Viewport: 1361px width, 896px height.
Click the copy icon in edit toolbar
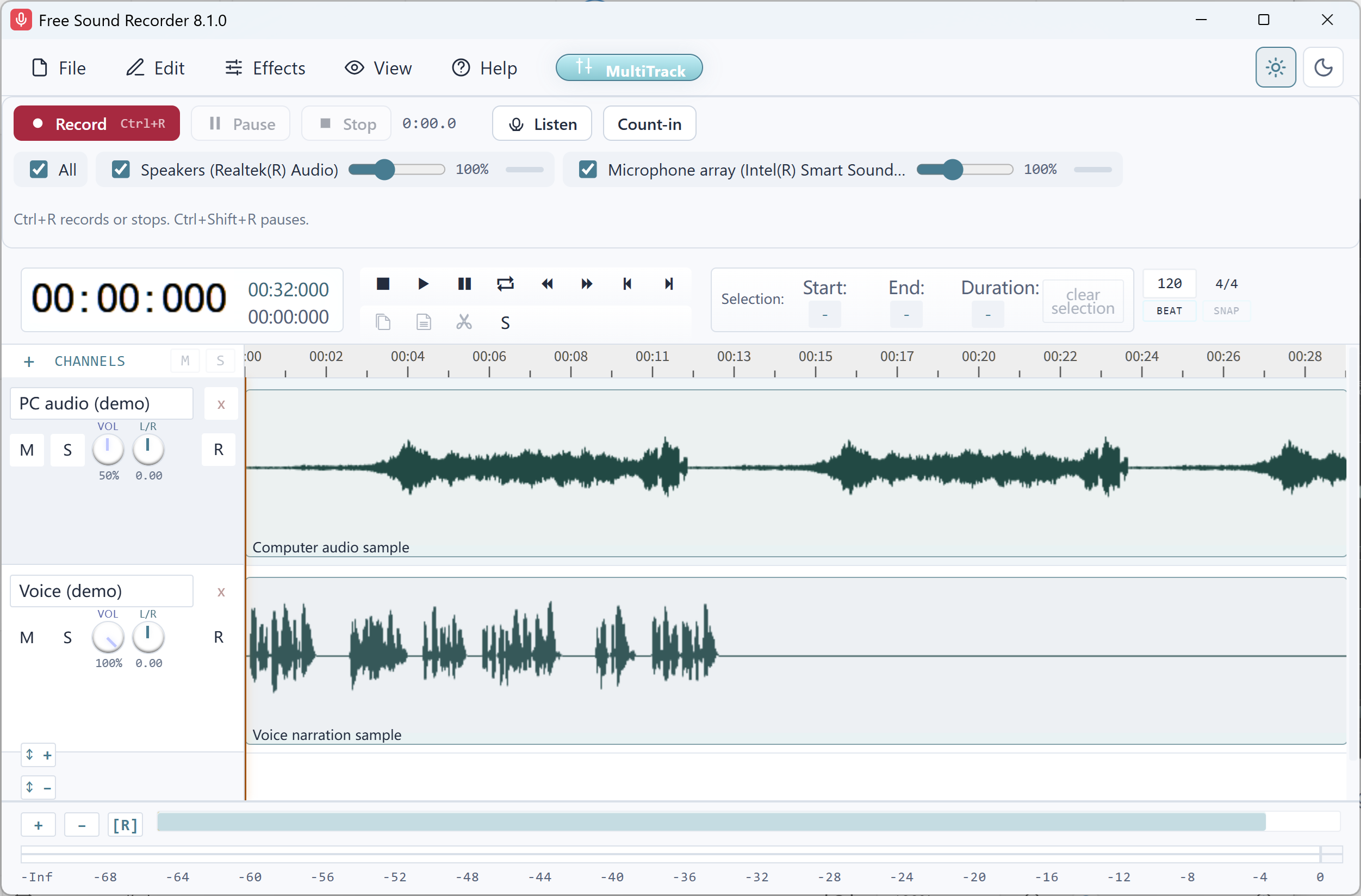coord(383,322)
